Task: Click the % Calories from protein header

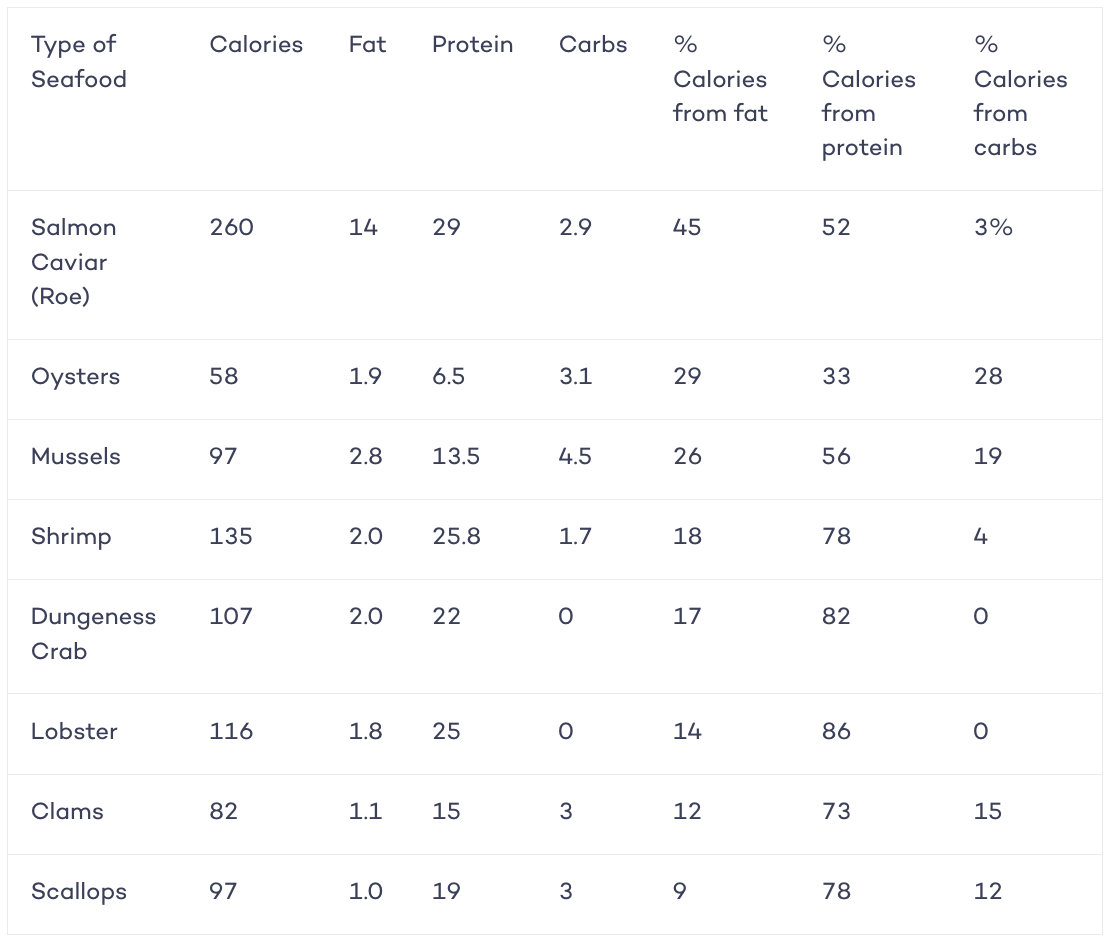Action: coord(869,96)
